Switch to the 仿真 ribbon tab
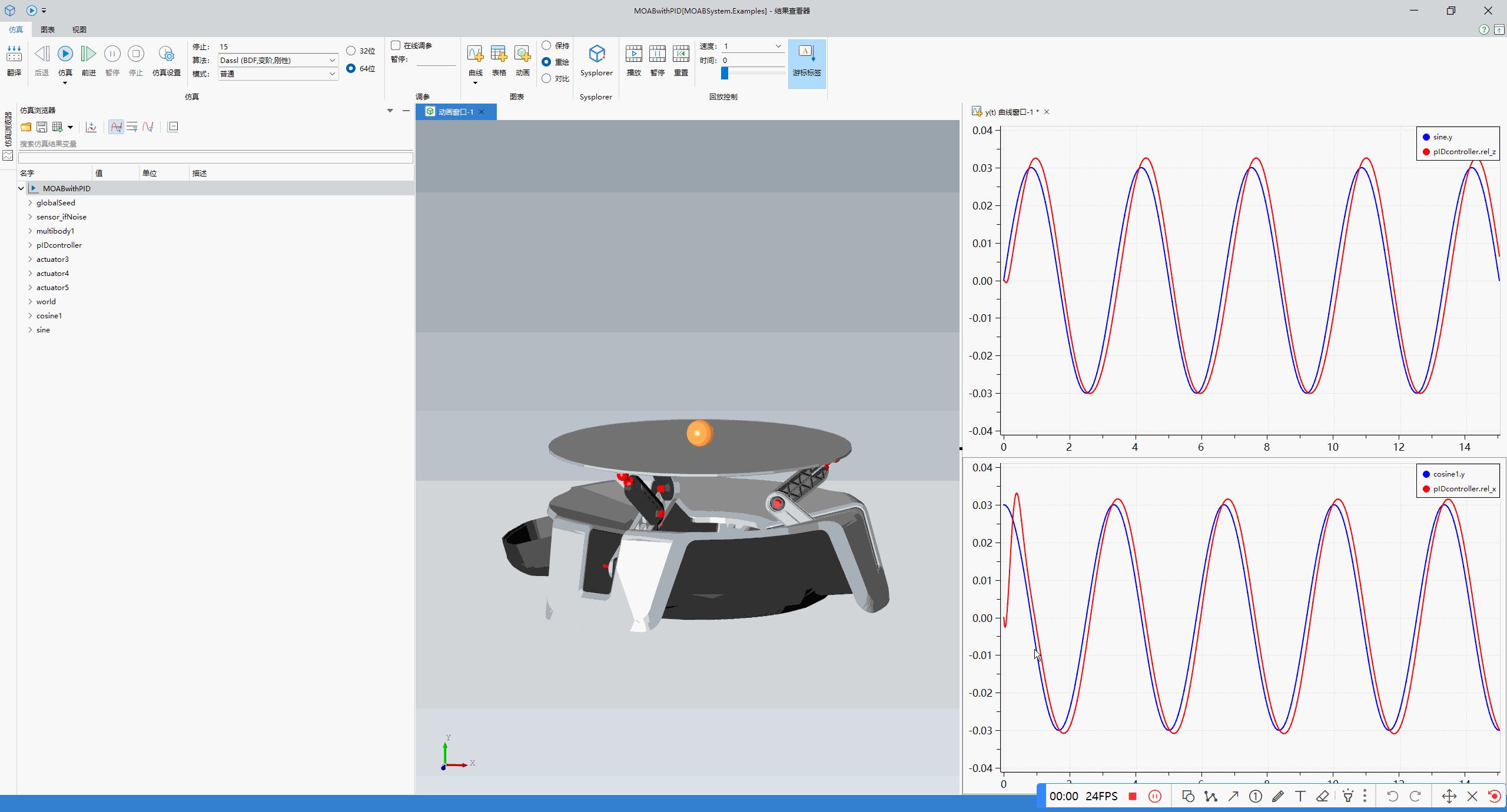 (x=16, y=29)
